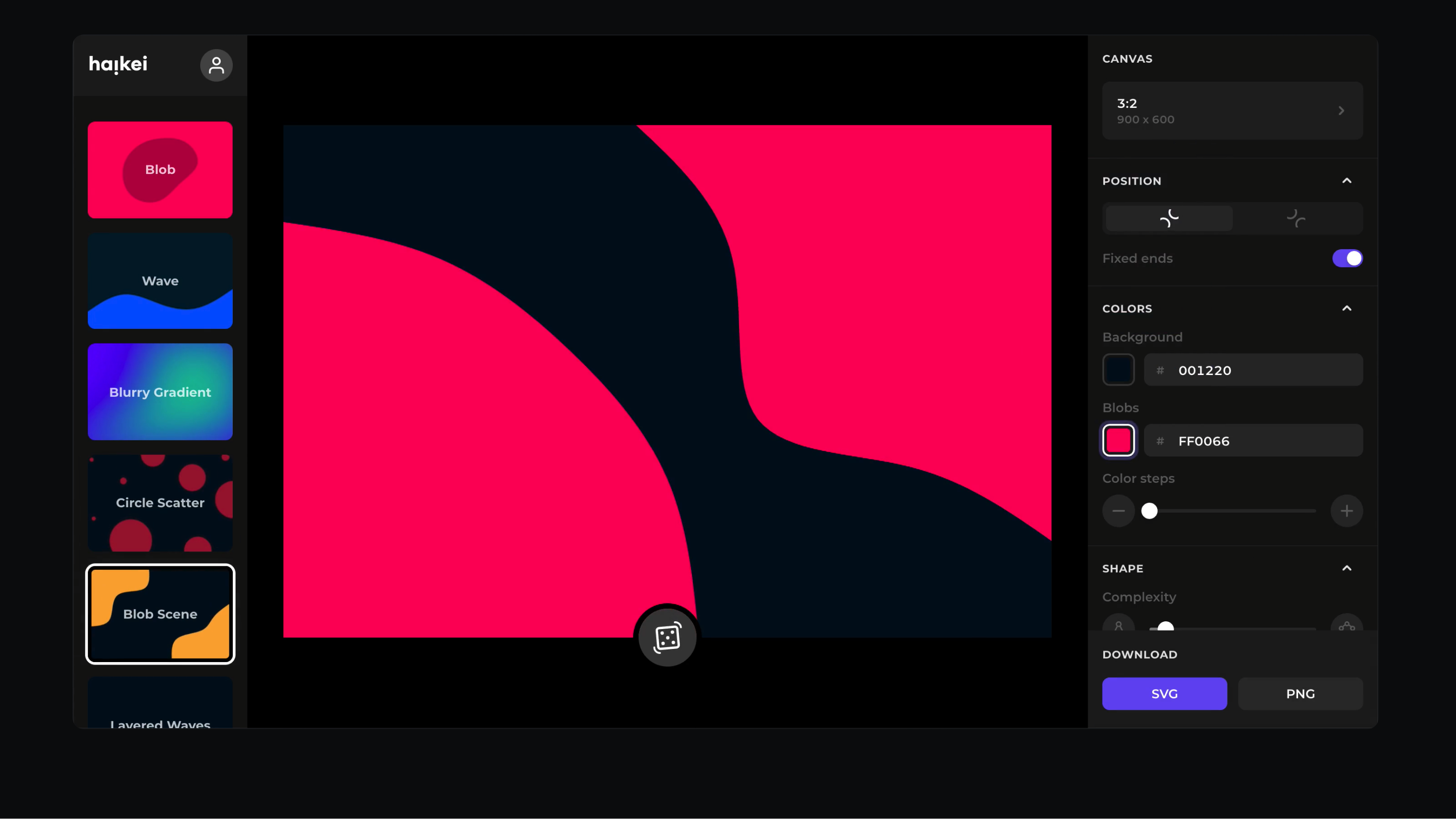Image resolution: width=1456 pixels, height=819 pixels.
Task: Decrease color steps with minus button
Action: pos(1118,511)
